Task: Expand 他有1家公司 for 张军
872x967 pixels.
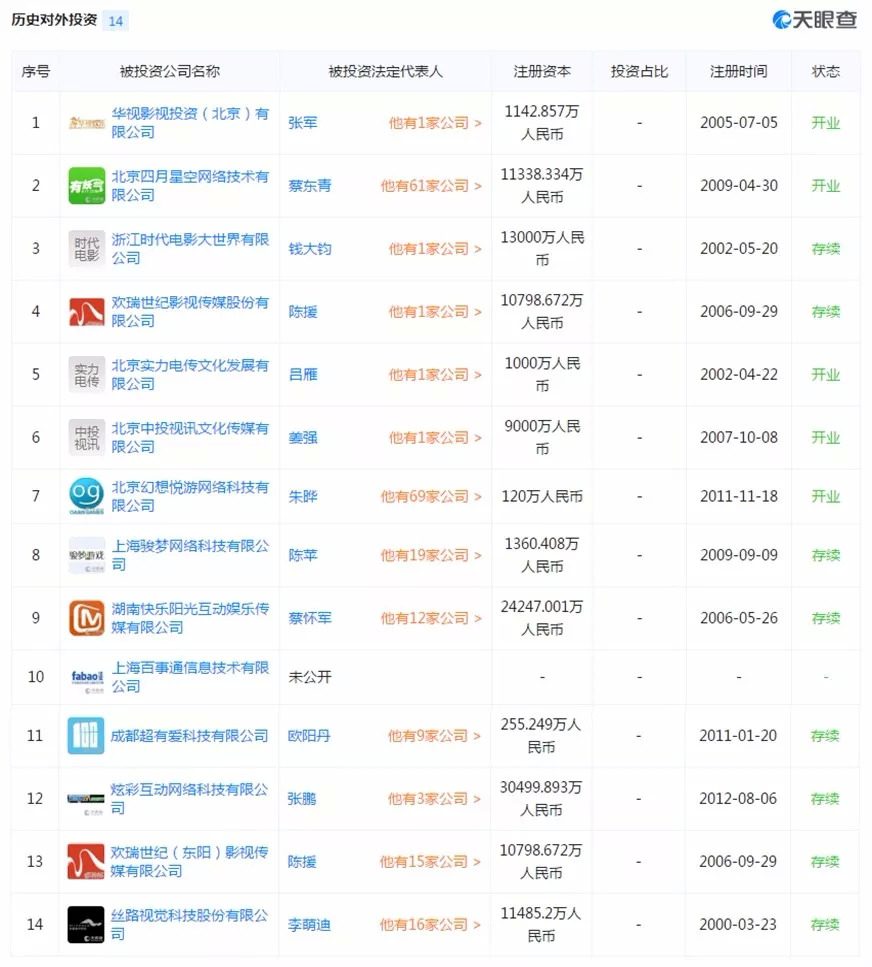Action: click(435, 123)
